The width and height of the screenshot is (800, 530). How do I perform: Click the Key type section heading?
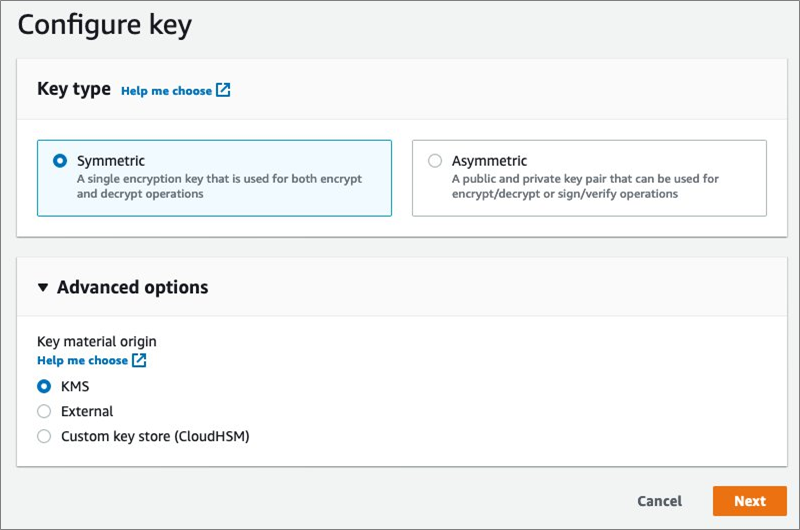pyautogui.click(x=73, y=89)
